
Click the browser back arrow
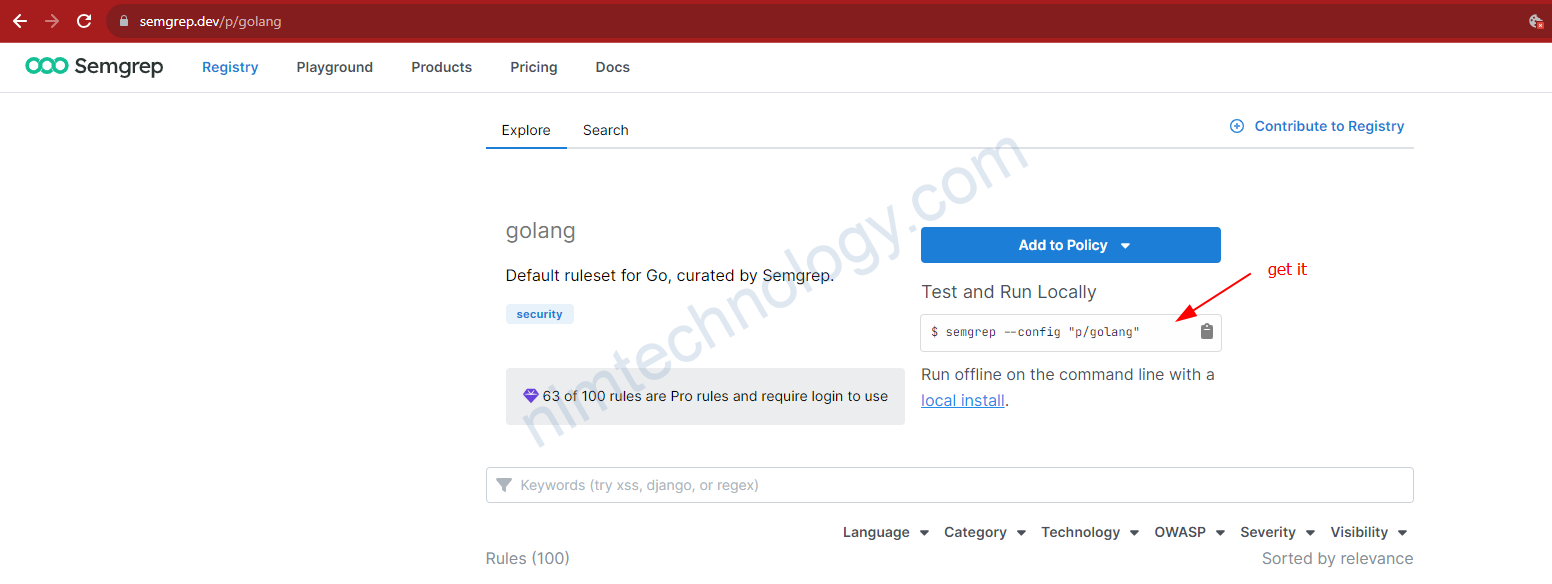(20, 21)
